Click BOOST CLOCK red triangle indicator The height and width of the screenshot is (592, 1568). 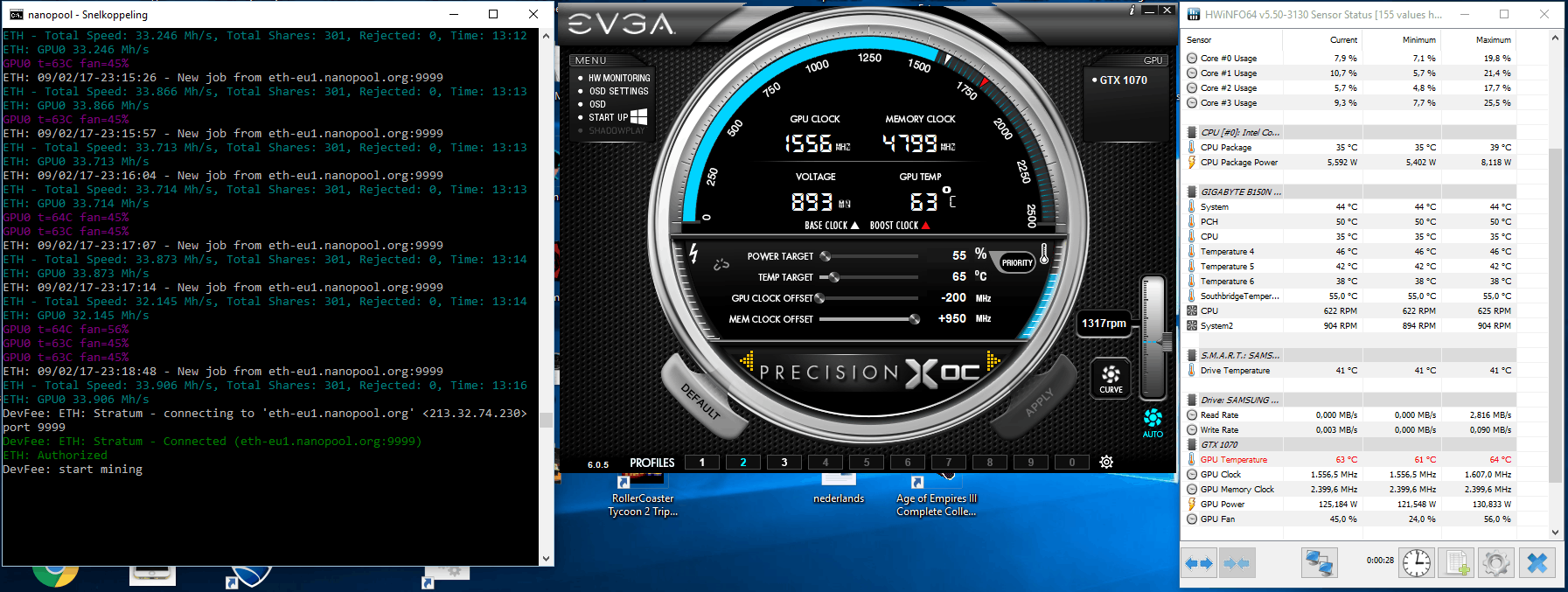pyautogui.click(x=925, y=226)
